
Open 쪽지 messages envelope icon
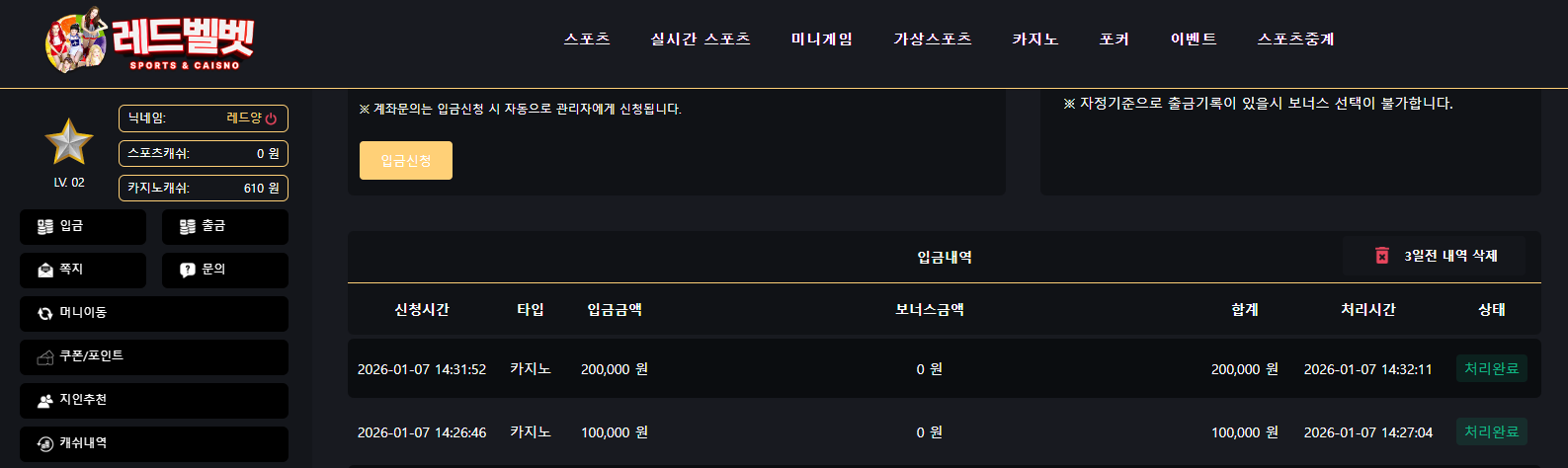(45, 271)
